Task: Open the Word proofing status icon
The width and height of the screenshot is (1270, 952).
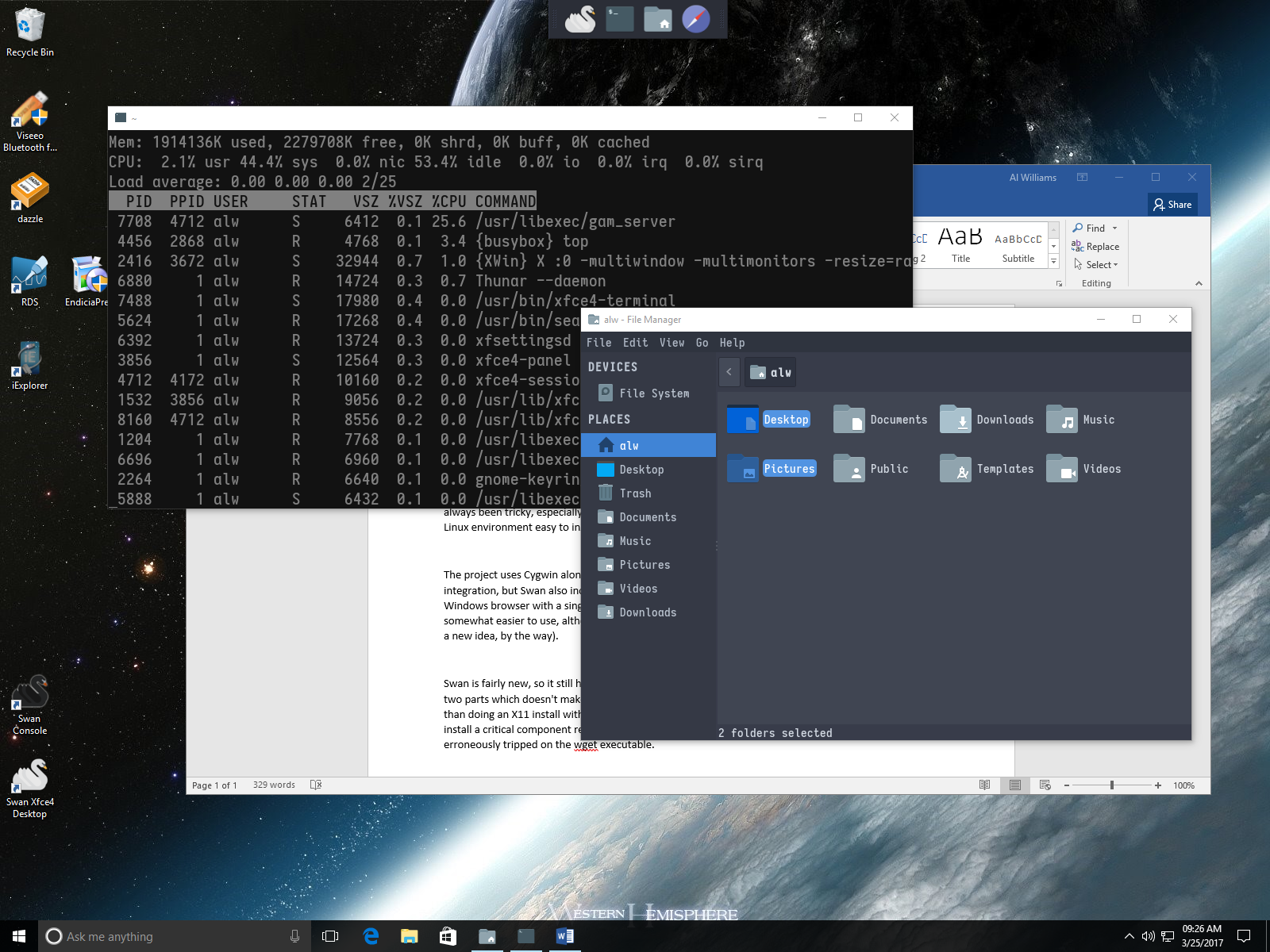Action: pyautogui.click(x=316, y=785)
